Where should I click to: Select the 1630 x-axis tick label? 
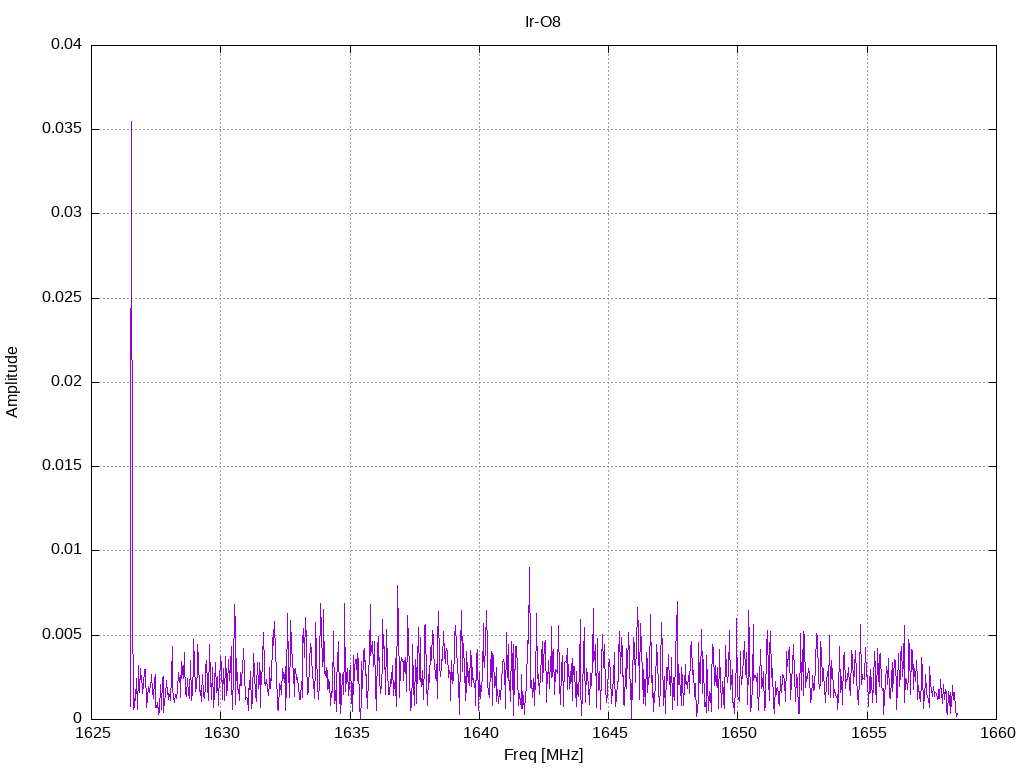221,733
